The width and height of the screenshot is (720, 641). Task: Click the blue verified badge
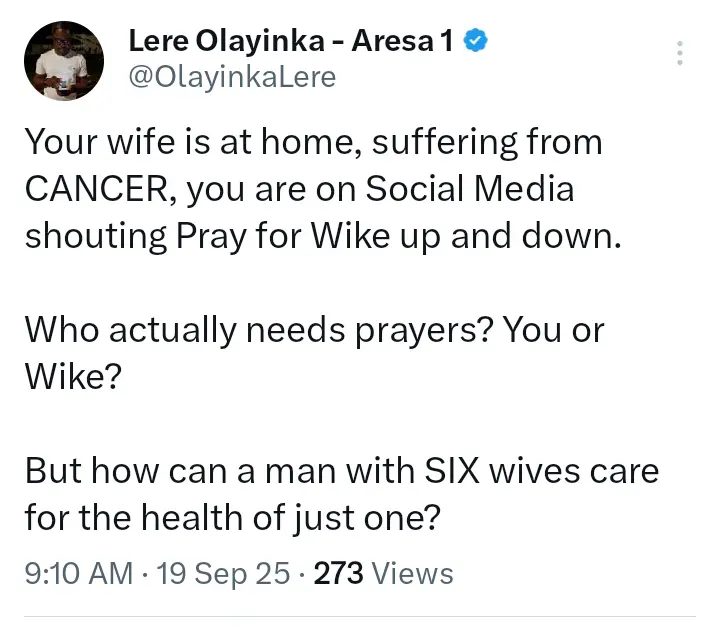click(x=479, y=42)
